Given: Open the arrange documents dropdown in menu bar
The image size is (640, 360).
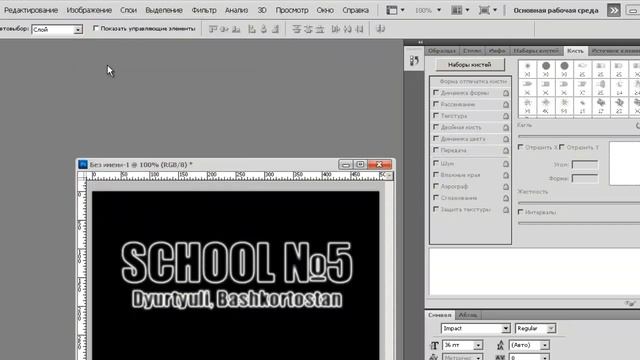Looking at the screenshot, I should point(460,10).
